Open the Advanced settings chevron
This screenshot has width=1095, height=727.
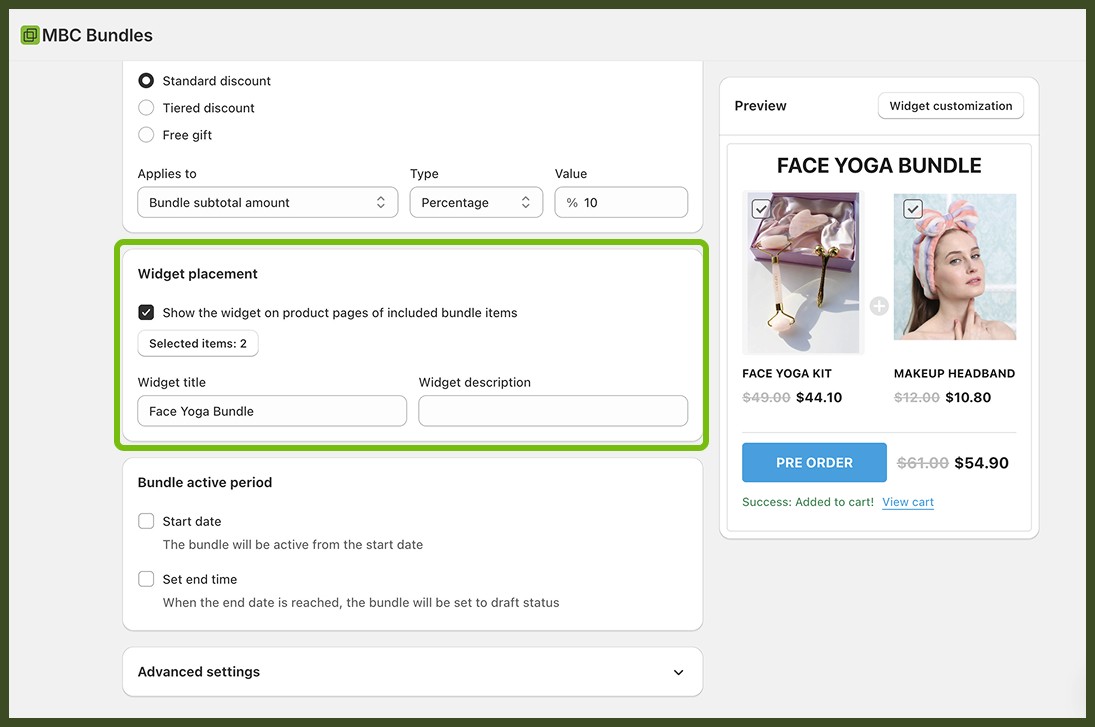(678, 672)
